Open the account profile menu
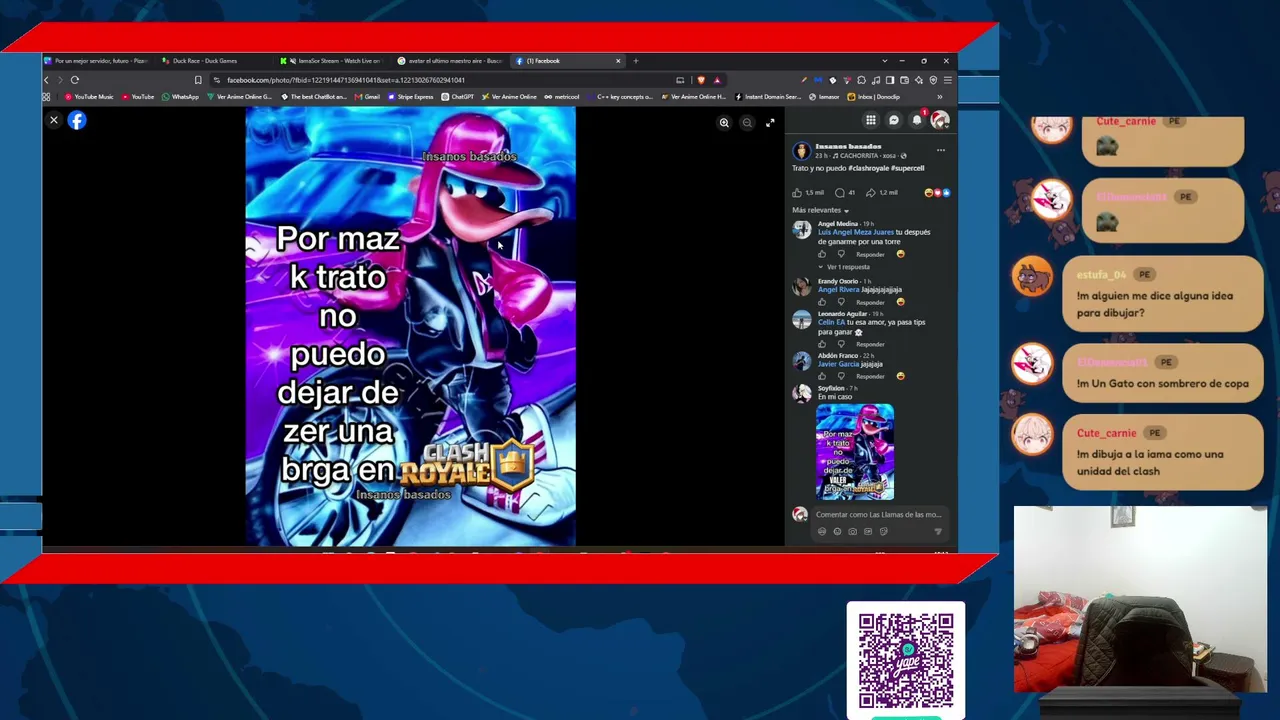The height and width of the screenshot is (720, 1280). click(x=940, y=120)
